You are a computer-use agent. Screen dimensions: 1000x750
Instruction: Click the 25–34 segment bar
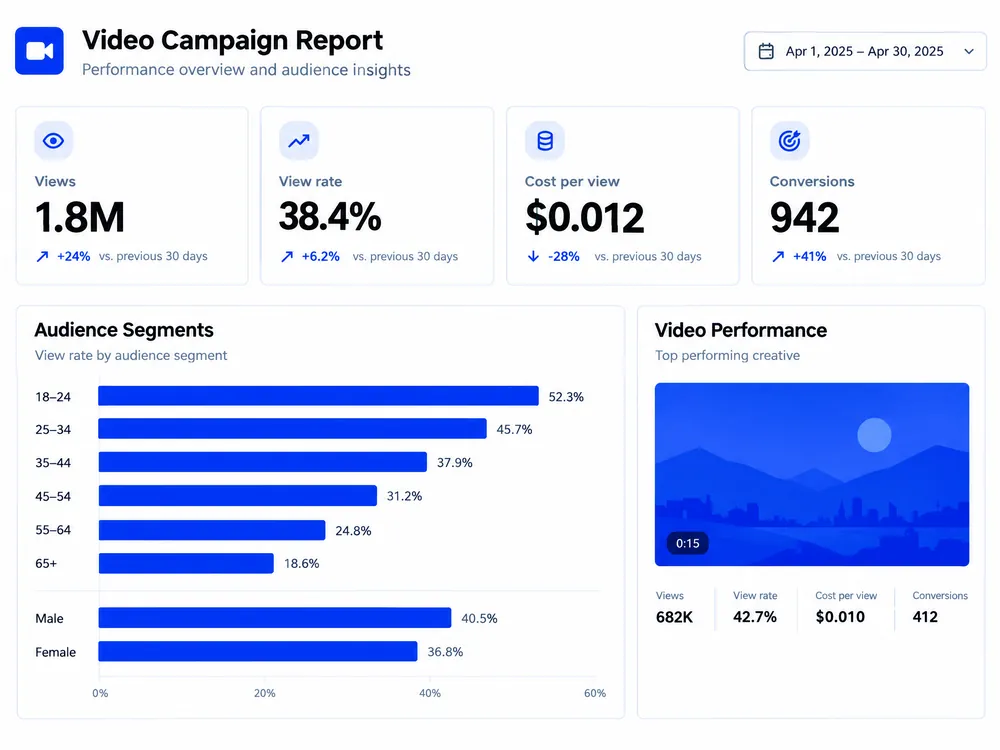pos(292,429)
